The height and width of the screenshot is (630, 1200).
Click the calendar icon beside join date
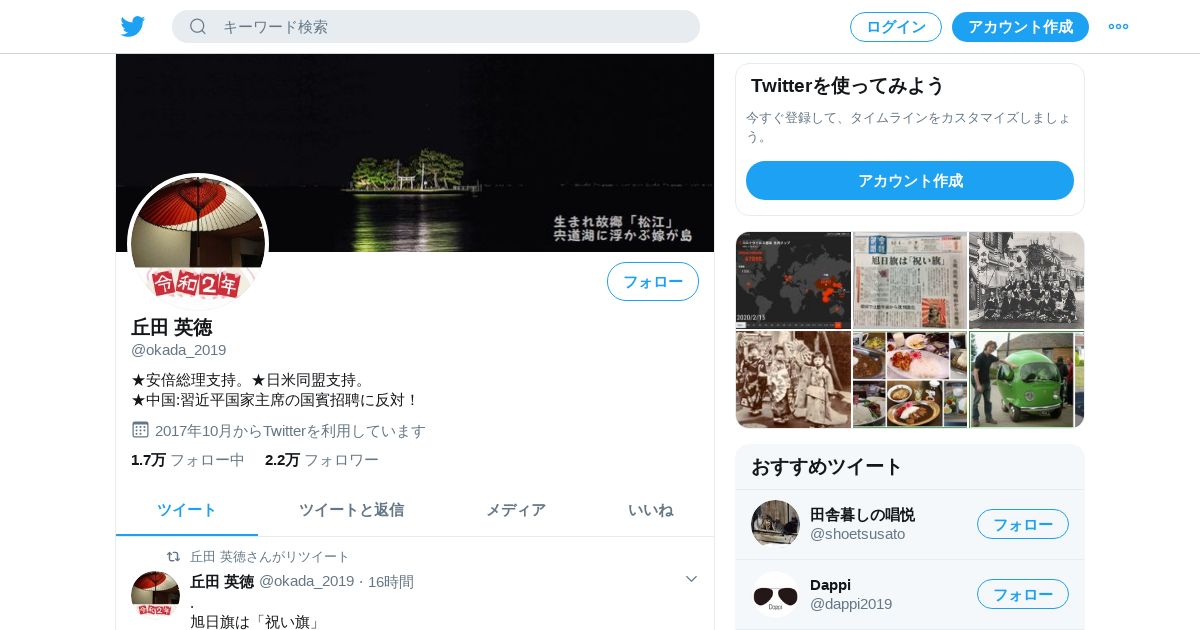click(x=140, y=430)
